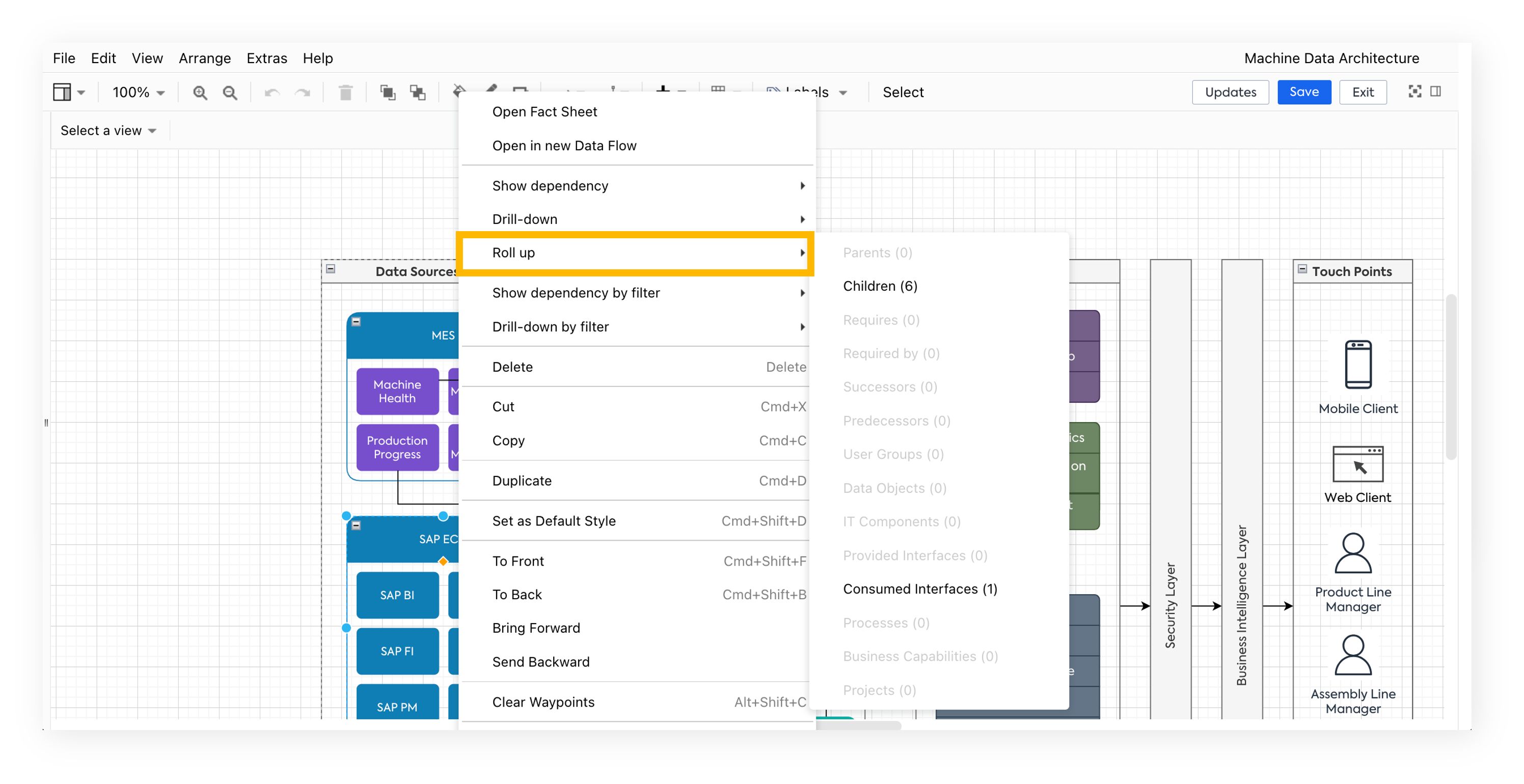This screenshot has height=784, width=1524.
Task: Expand the Drill-down submenu
Action: (x=637, y=219)
